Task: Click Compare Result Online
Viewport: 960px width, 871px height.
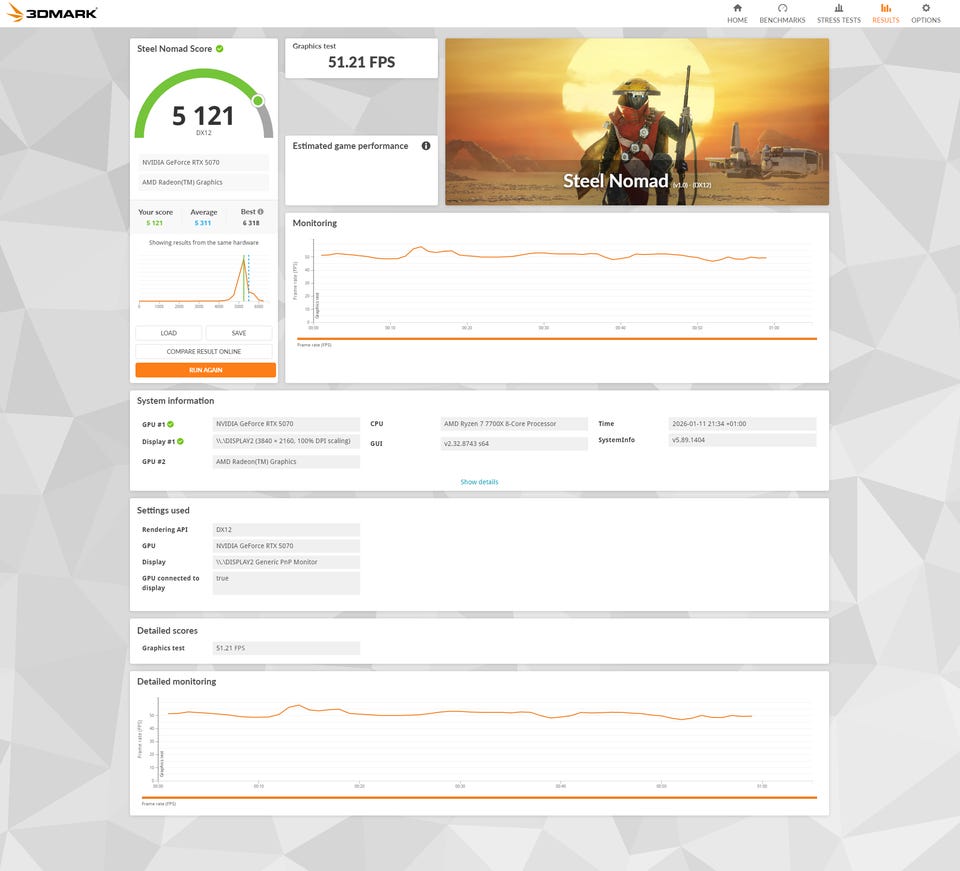Action: (204, 351)
